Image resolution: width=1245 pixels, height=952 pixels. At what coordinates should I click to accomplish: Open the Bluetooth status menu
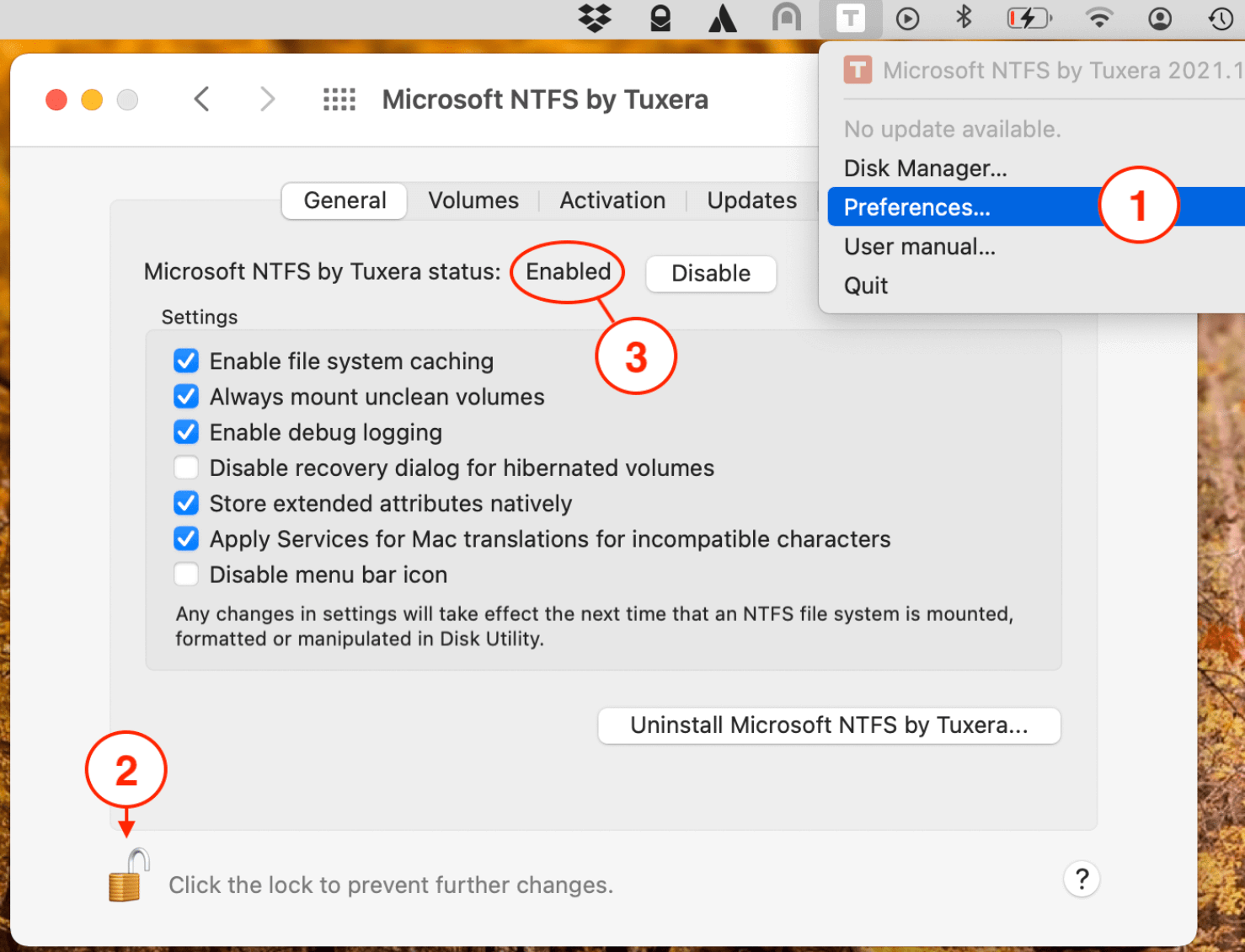[x=963, y=19]
